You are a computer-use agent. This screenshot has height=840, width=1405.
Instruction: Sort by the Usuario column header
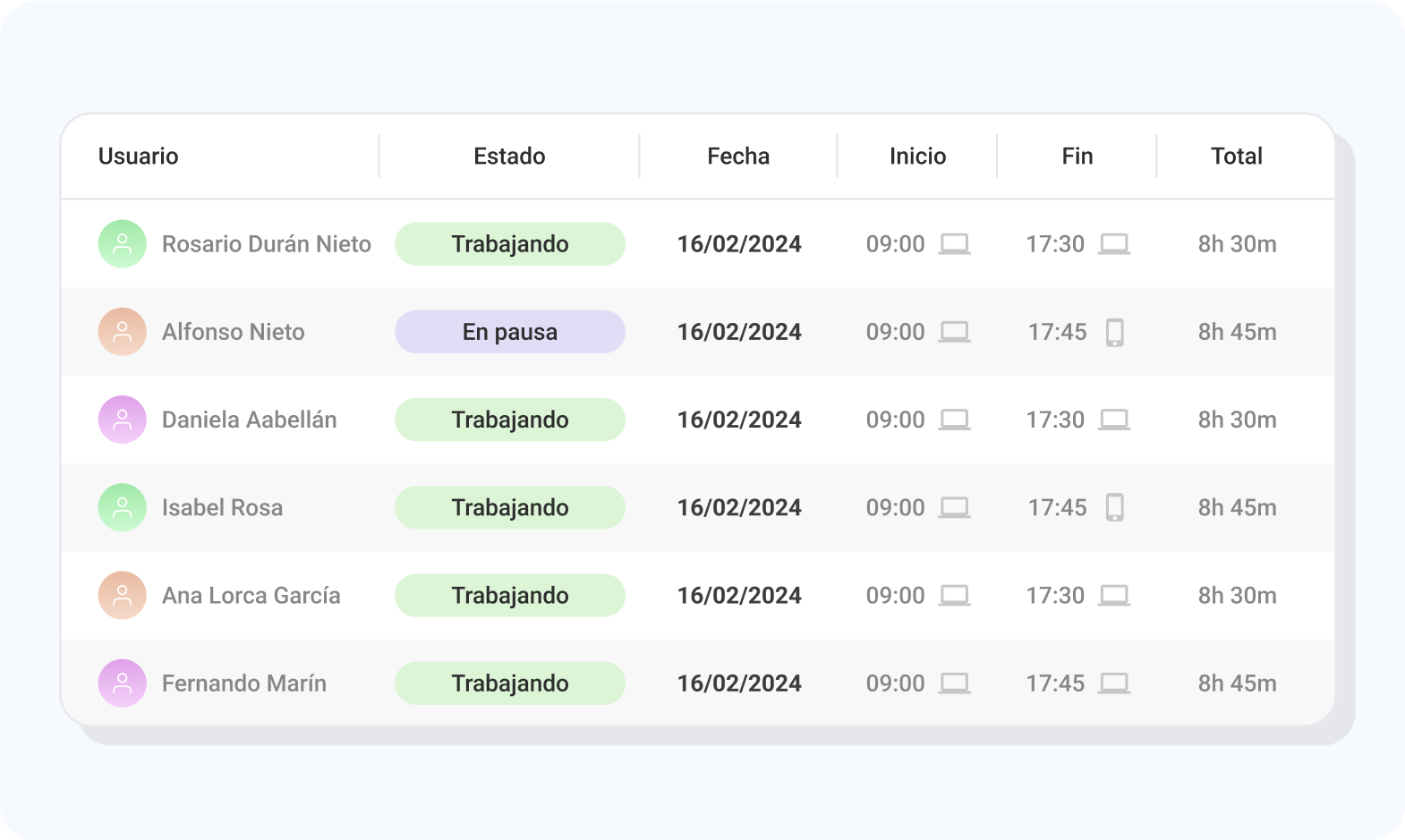point(138,157)
